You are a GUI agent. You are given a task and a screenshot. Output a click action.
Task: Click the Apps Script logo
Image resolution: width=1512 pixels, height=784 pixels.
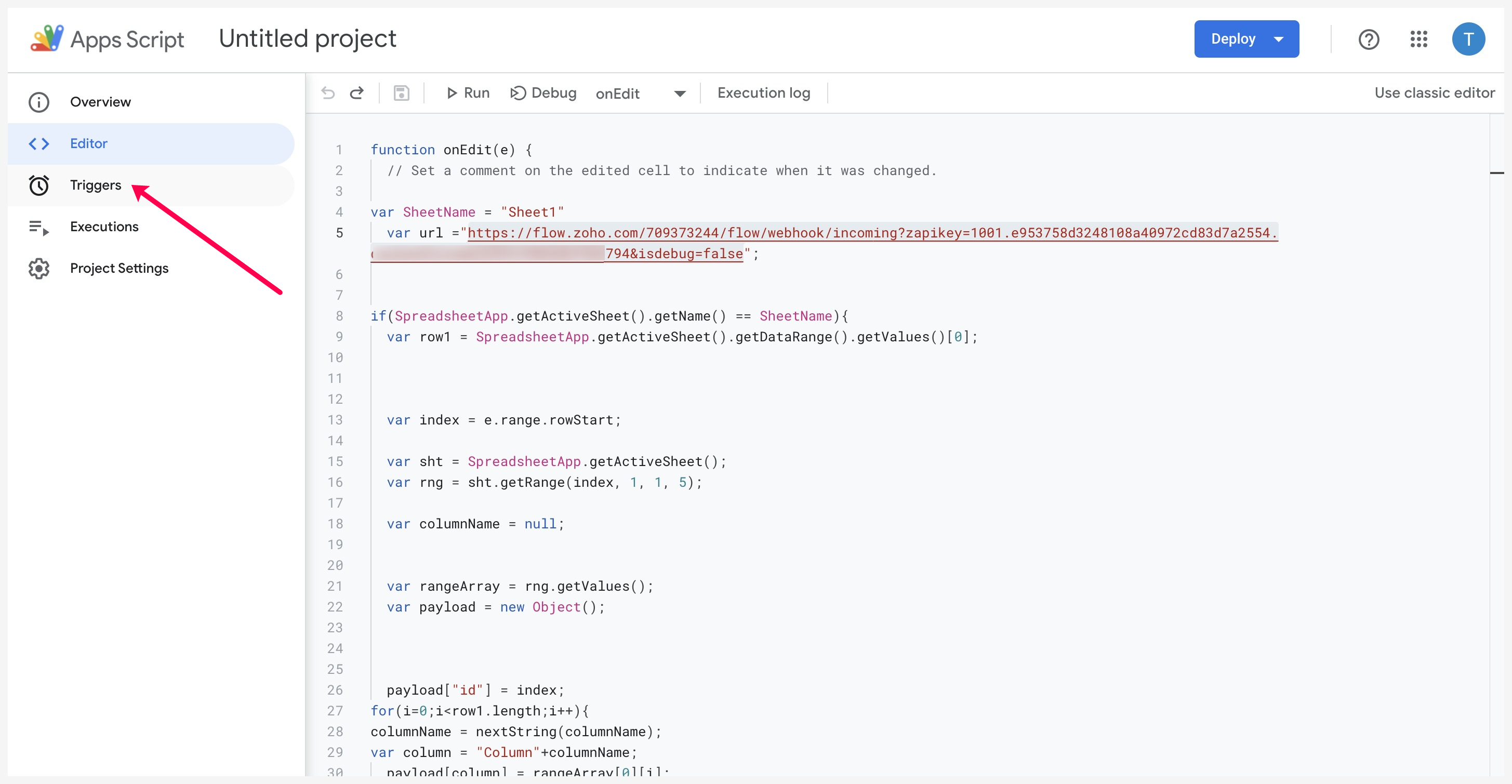[47, 39]
